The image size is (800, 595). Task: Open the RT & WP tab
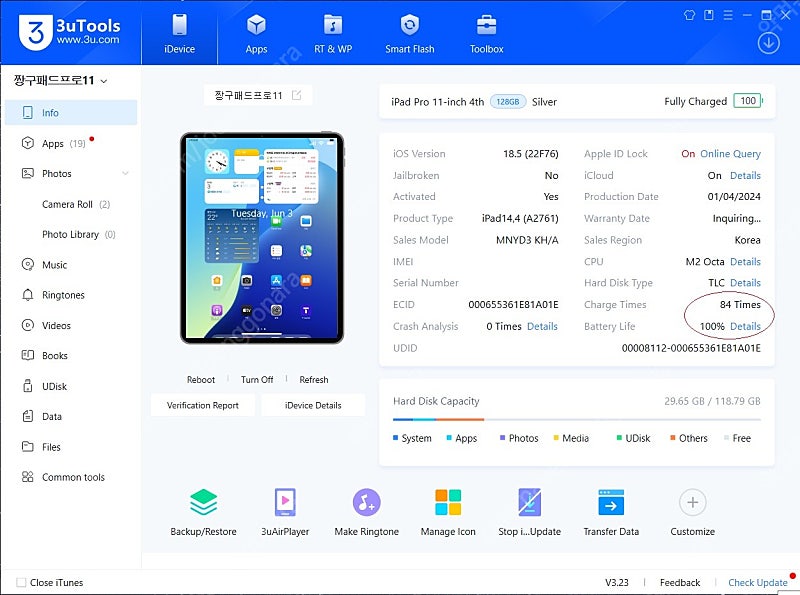pos(333,33)
